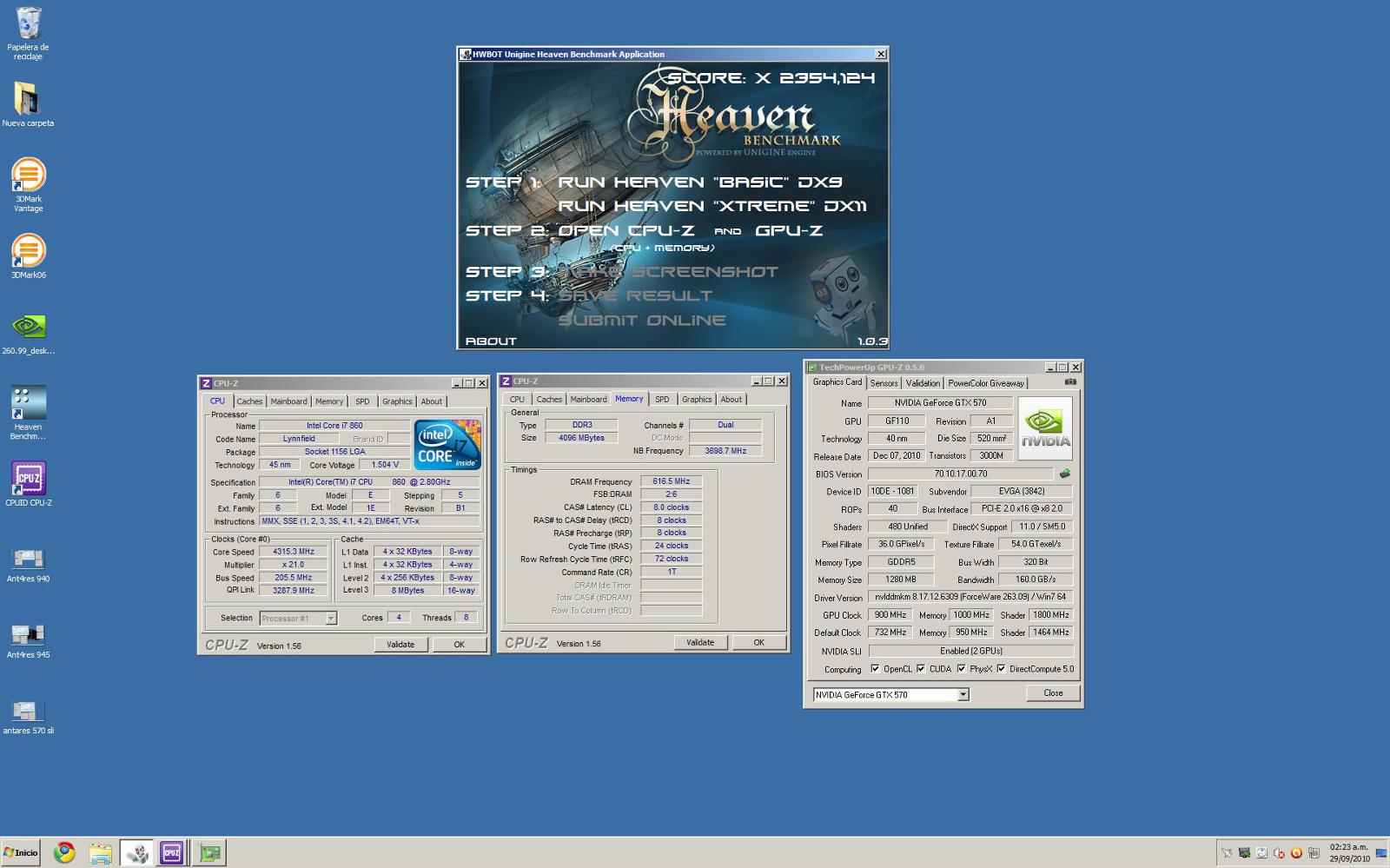Open the Inicio start button
Image resolution: width=1390 pixels, height=868 pixels.
click(x=21, y=852)
